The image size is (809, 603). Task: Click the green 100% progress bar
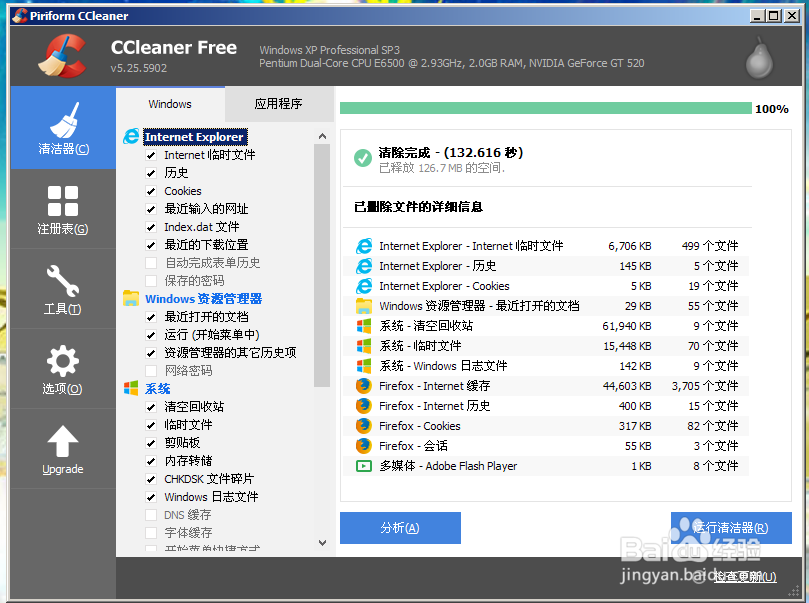pyautogui.click(x=545, y=108)
